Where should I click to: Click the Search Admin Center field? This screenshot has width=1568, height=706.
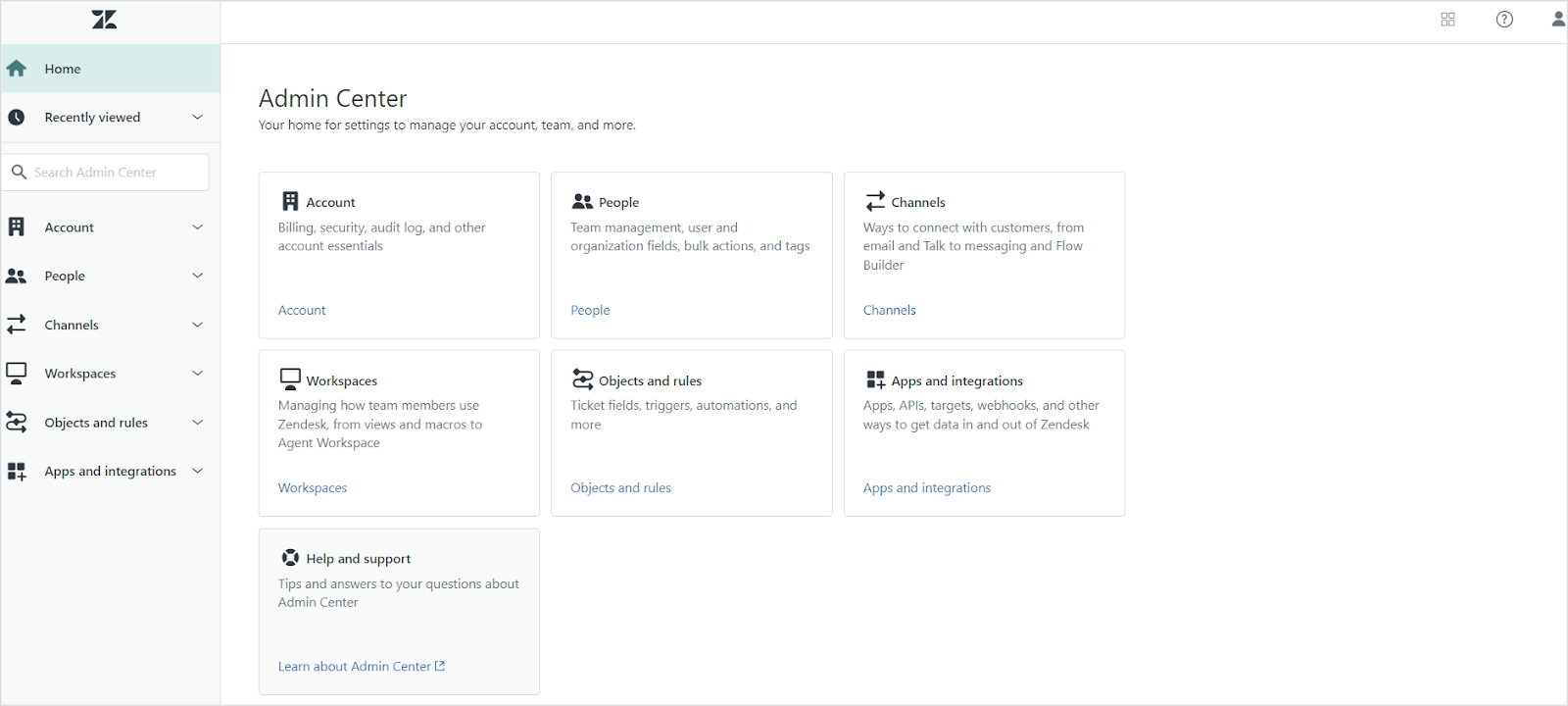point(118,173)
